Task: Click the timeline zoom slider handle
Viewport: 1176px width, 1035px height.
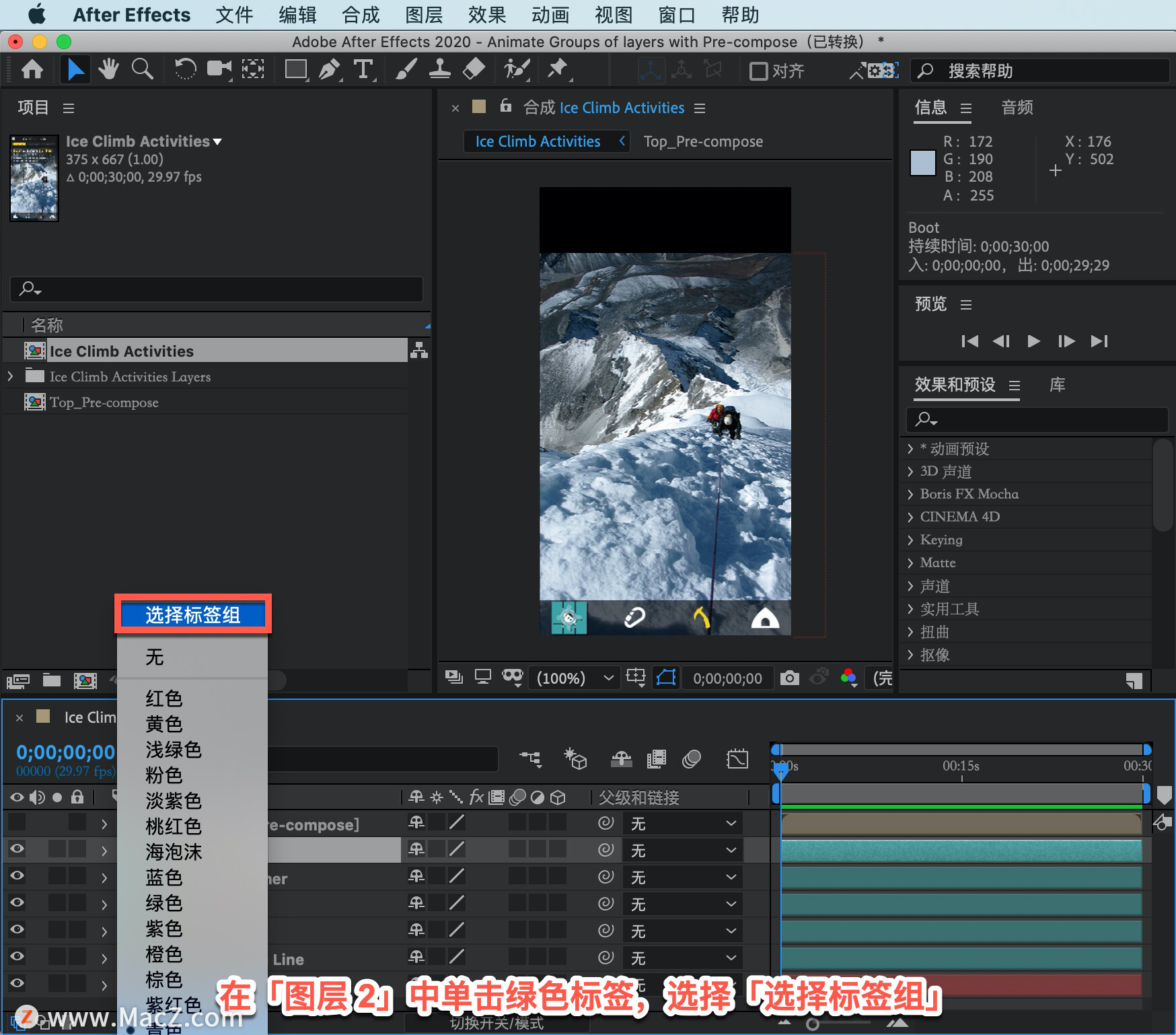Action: (x=813, y=1024)
